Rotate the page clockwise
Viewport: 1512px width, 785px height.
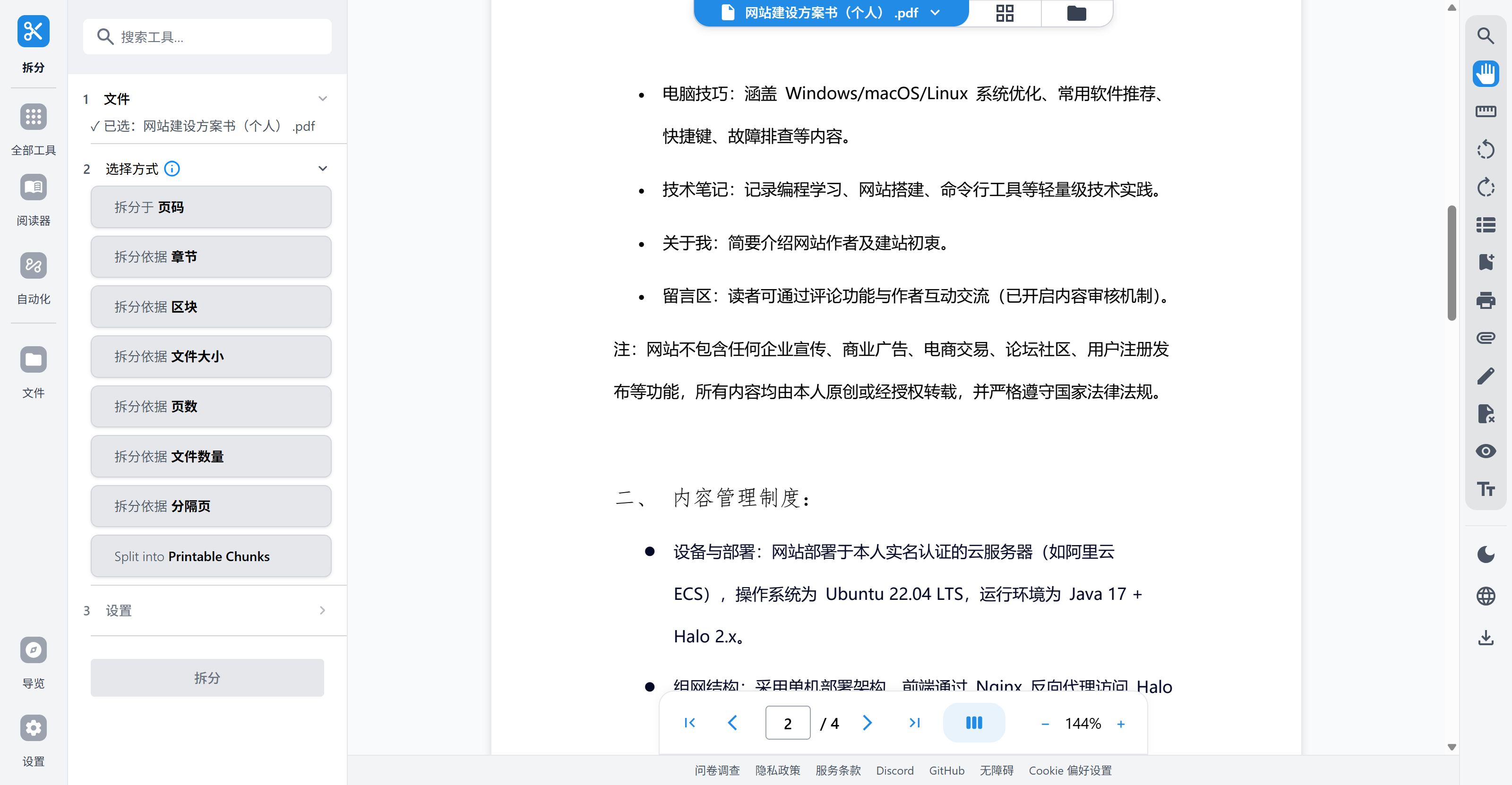coord(1485,188)
